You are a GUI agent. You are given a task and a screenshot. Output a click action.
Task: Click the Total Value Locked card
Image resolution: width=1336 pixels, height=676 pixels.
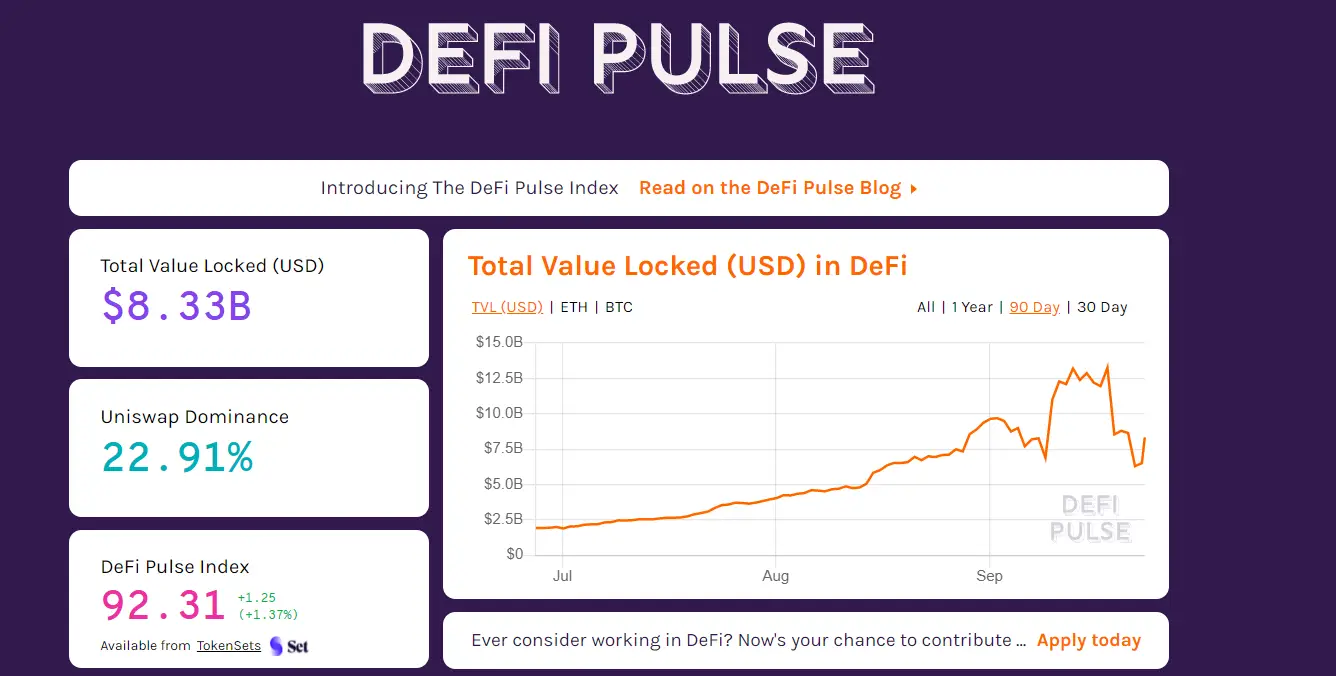(248, 297)
